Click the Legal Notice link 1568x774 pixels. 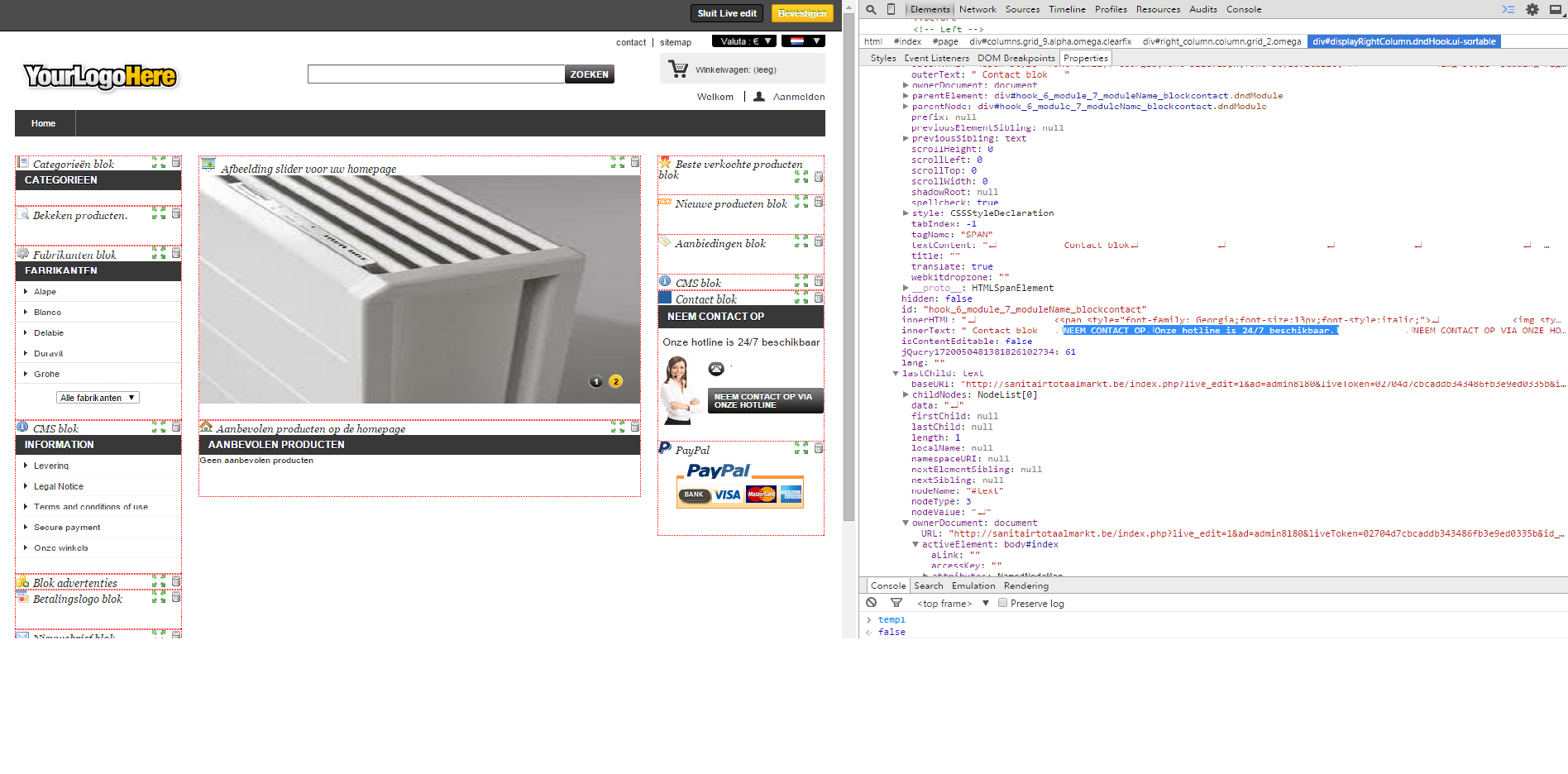pos(59,486)
